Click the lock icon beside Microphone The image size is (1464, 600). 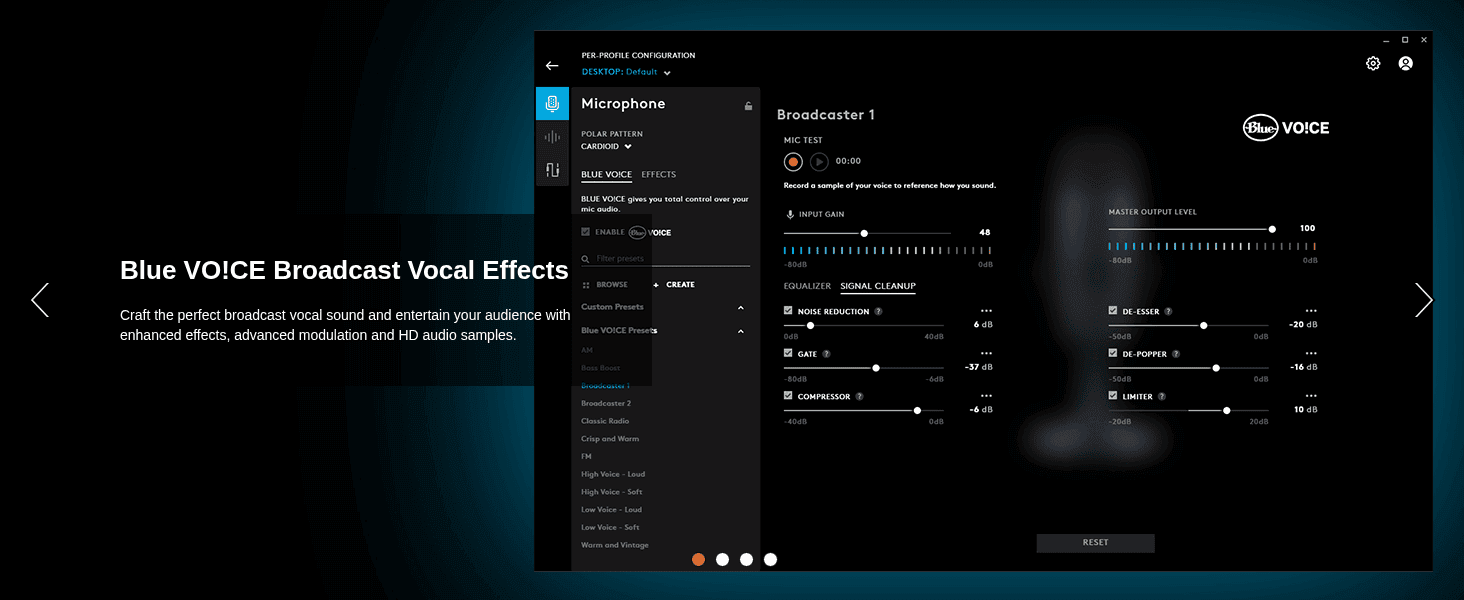click(748, 105)
